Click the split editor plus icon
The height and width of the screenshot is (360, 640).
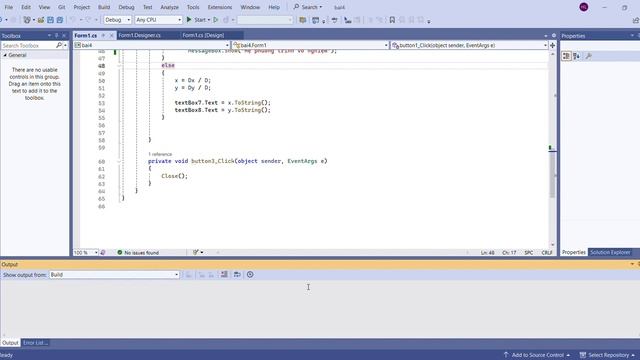pos(553,45)
